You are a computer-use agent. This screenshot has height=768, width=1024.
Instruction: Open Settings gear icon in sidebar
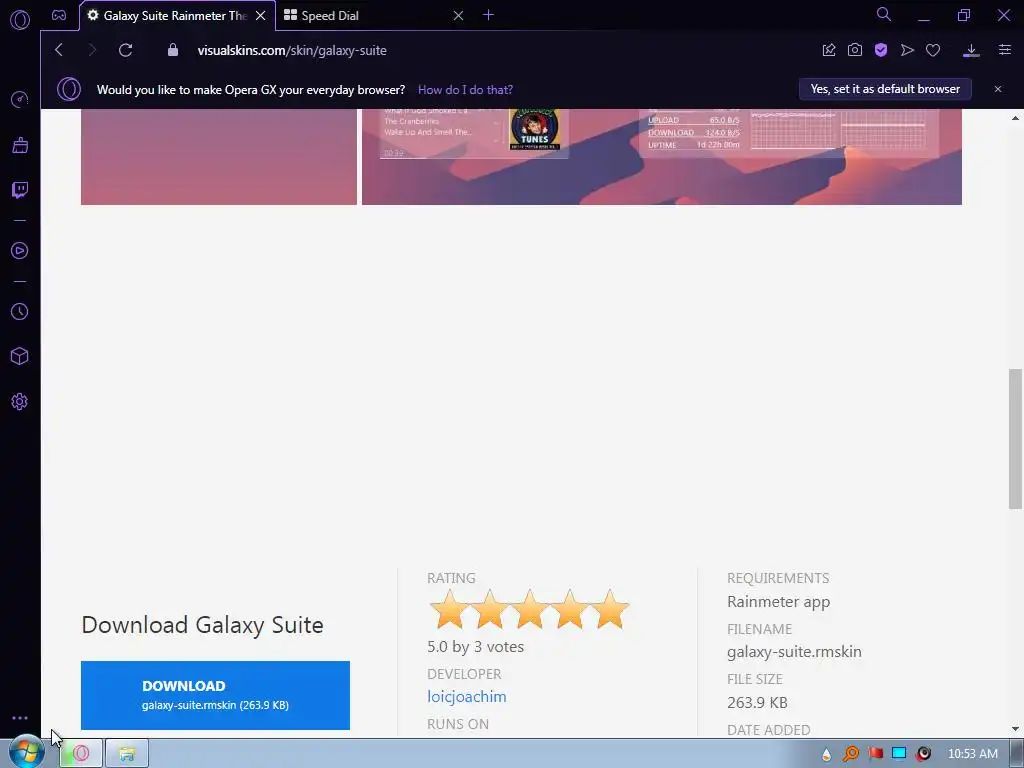point(20,402)
